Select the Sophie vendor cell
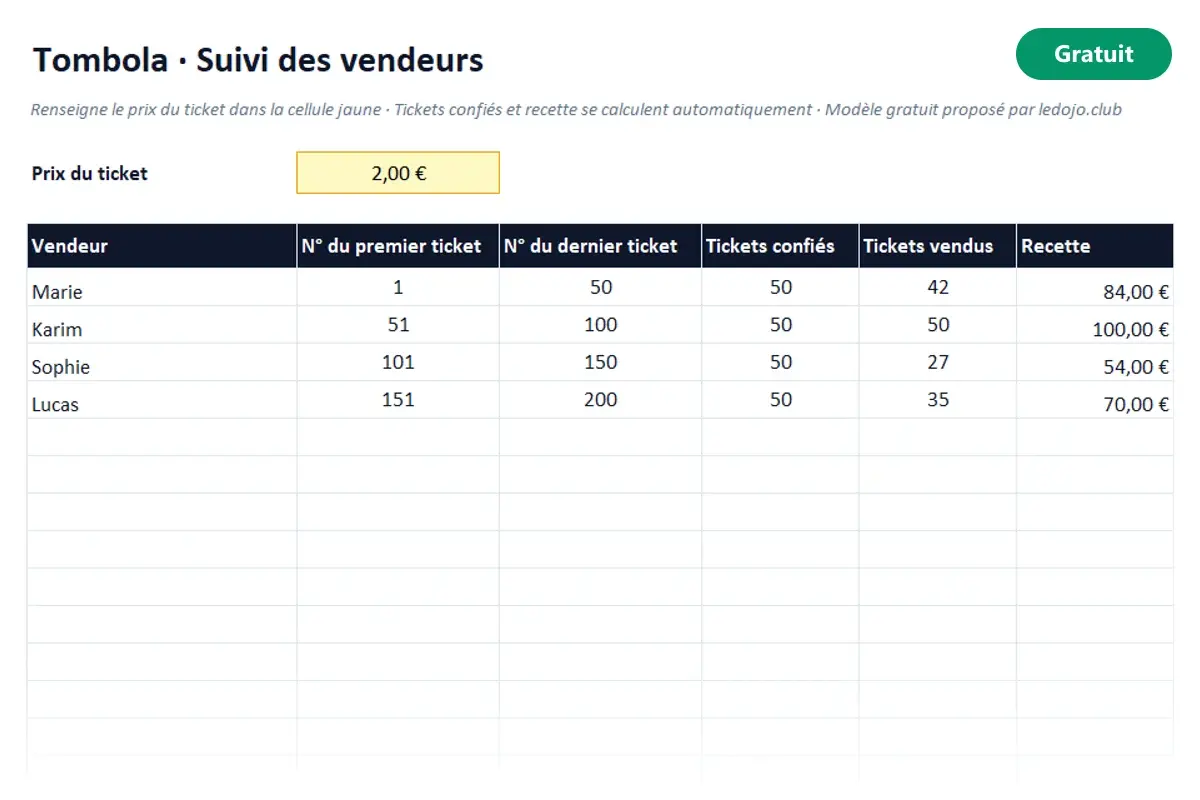1200x800 pixels. (162, 362)
